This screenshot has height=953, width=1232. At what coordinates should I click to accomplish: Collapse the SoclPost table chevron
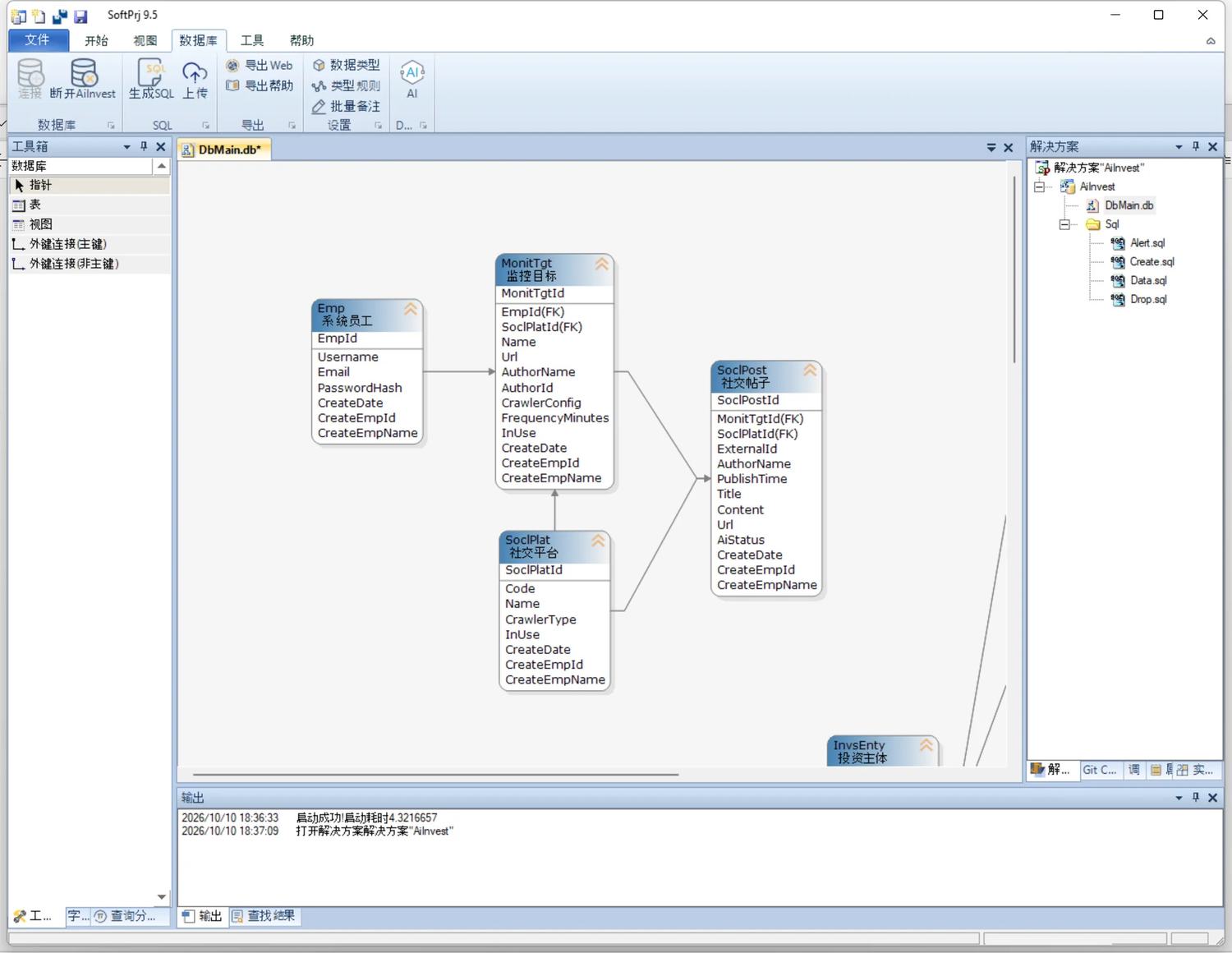tap(810, 371)
